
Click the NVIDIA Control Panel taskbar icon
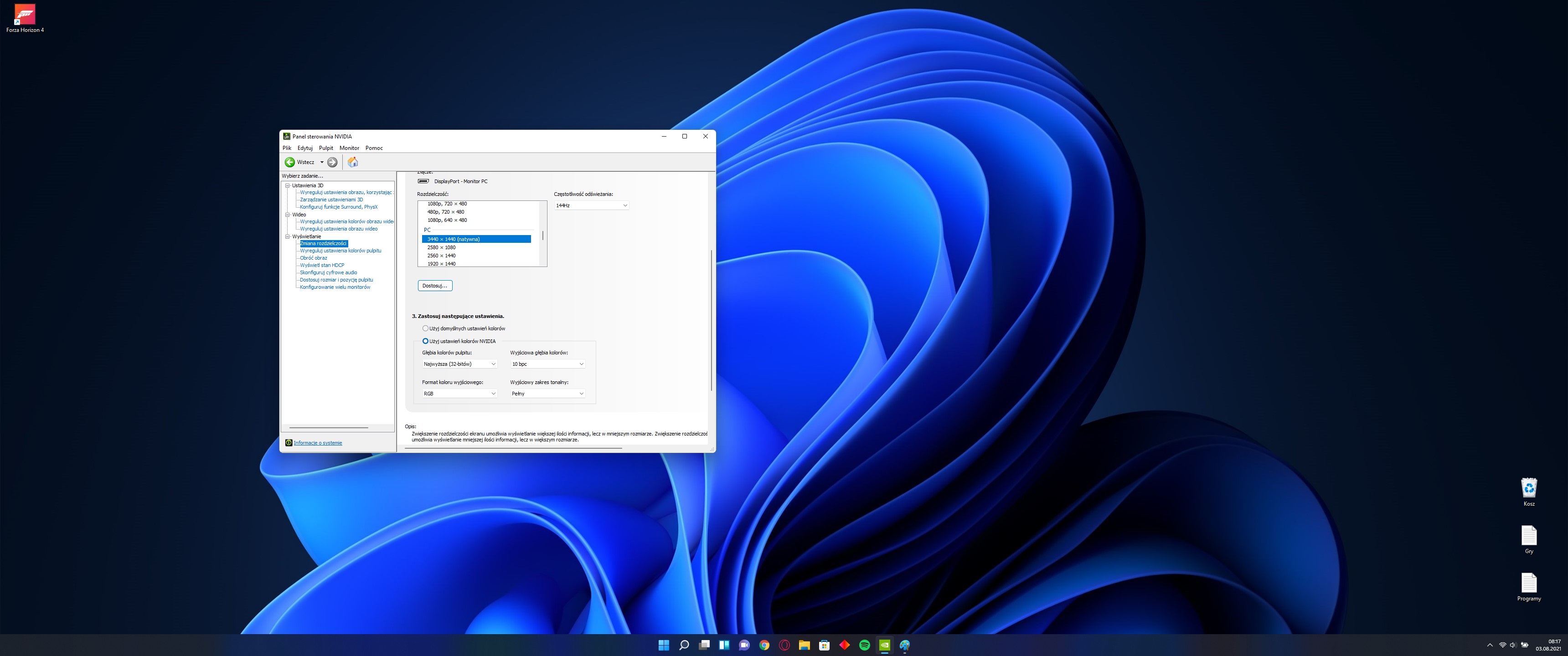pyautogui.click(x=884, y=645)
